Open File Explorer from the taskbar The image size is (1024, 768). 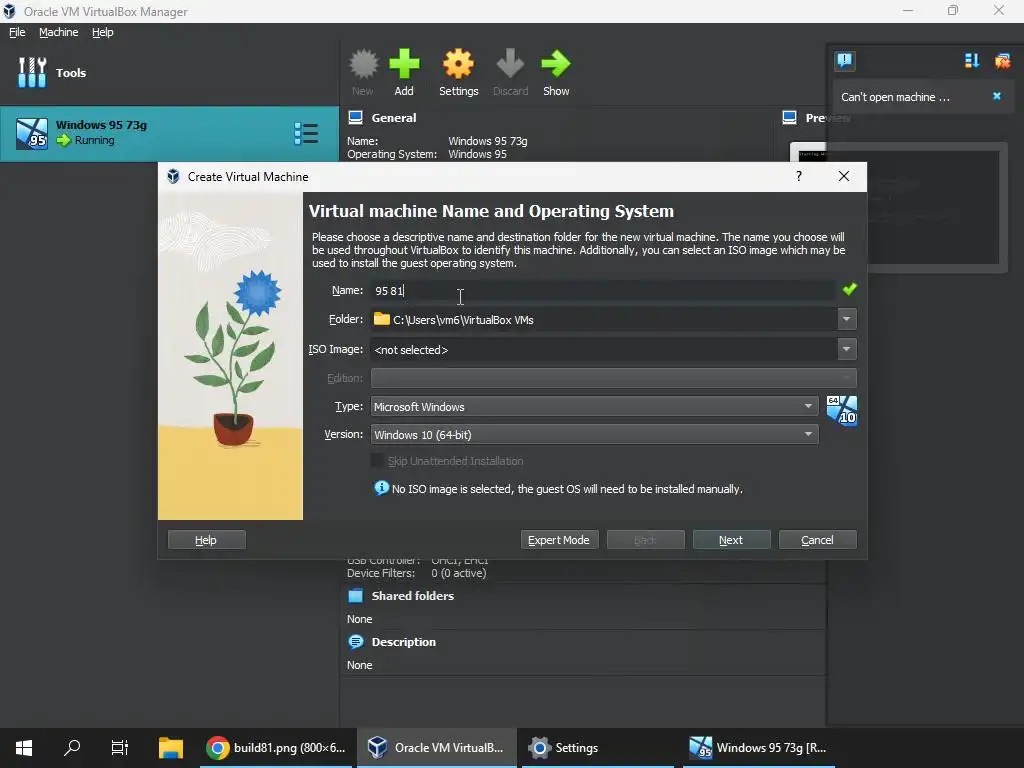coord(171,748)
